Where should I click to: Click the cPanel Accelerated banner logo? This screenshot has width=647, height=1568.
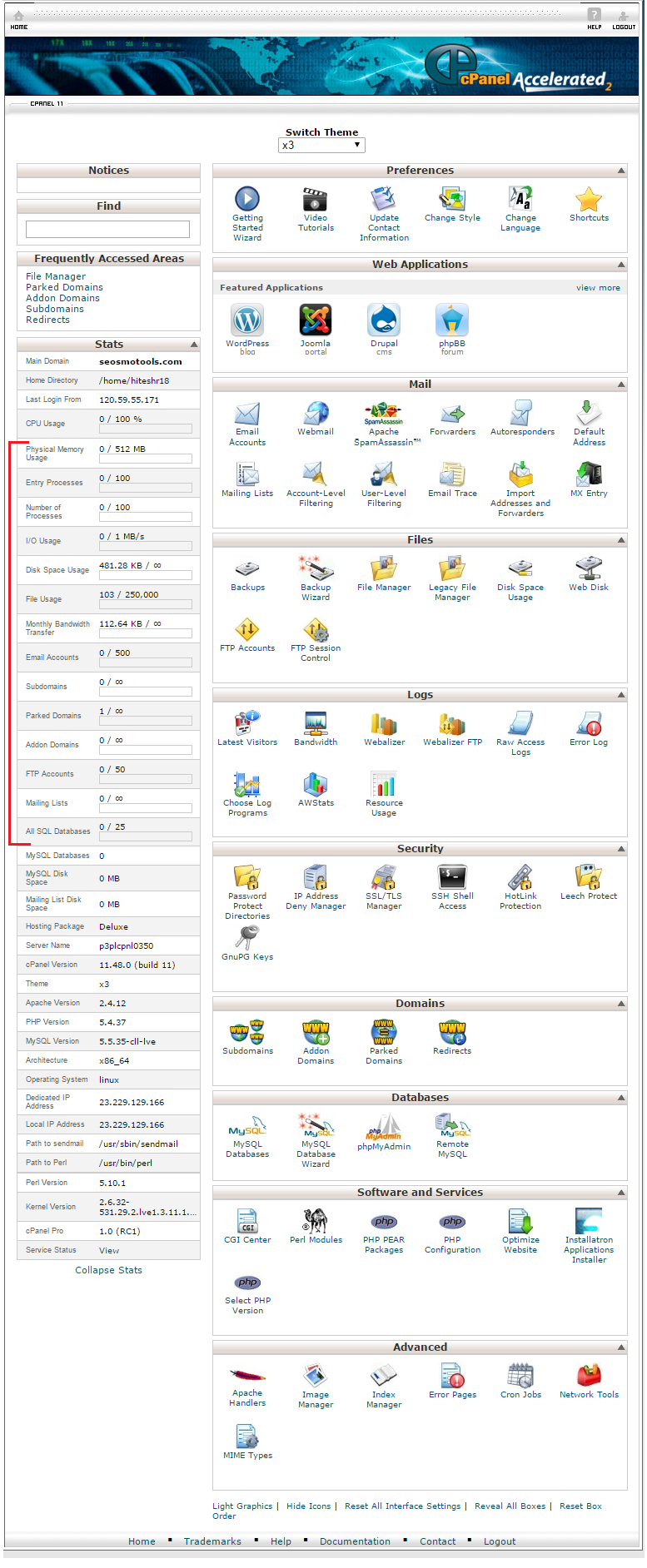point(518,69)
